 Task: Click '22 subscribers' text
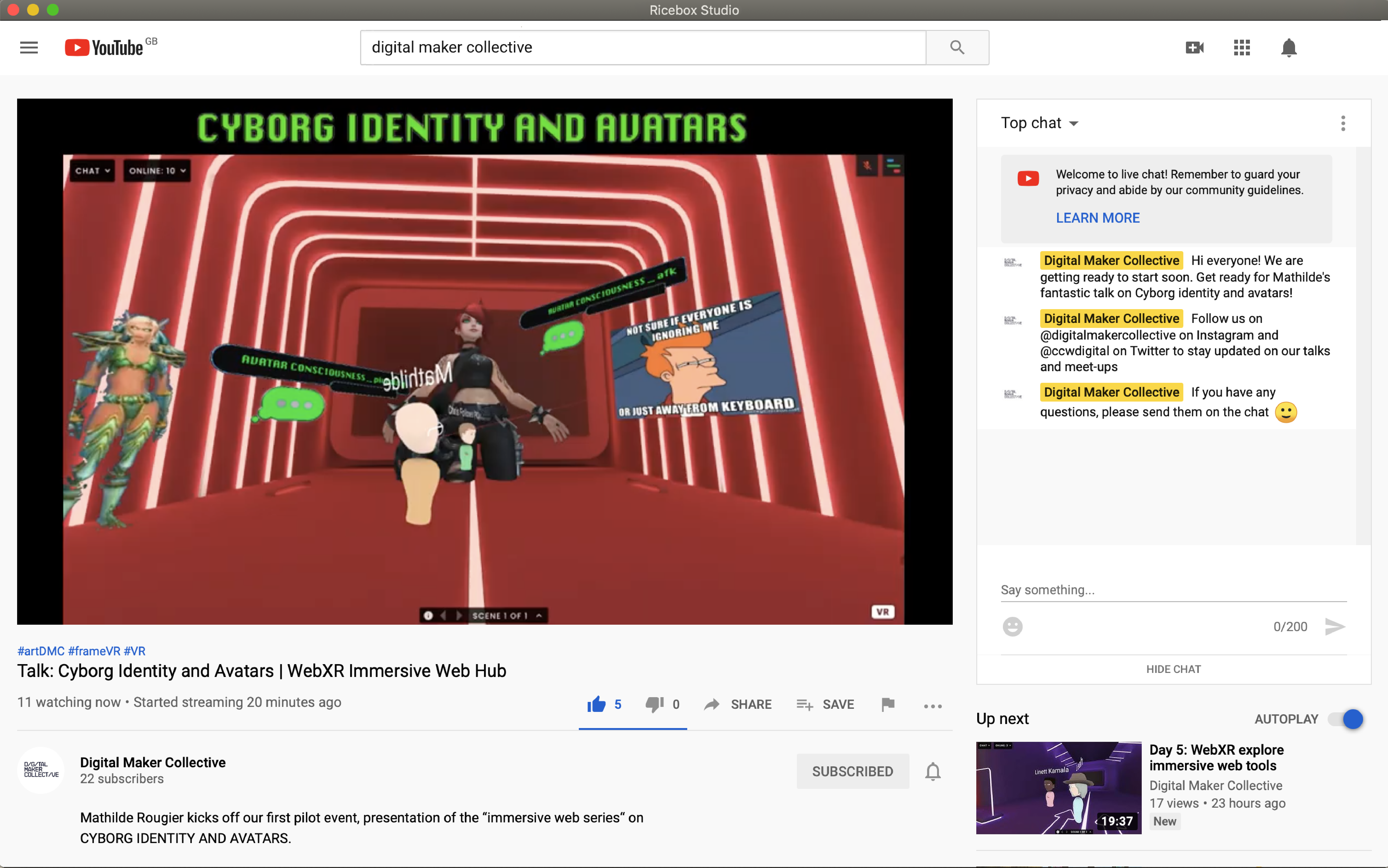(x=122, y=779)
